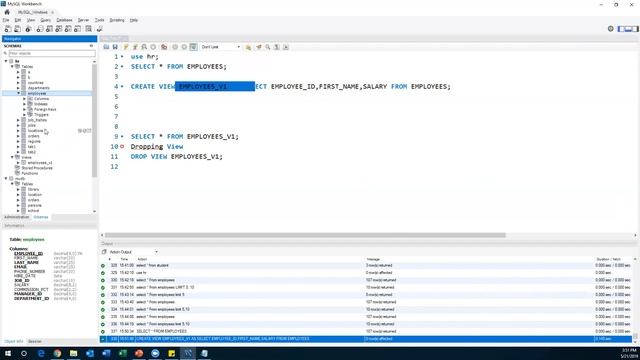Image resolution: width=640 pixels, height=360 pixels.
Task: Create new view icon in main toolbar
Action: click(59, 29)
